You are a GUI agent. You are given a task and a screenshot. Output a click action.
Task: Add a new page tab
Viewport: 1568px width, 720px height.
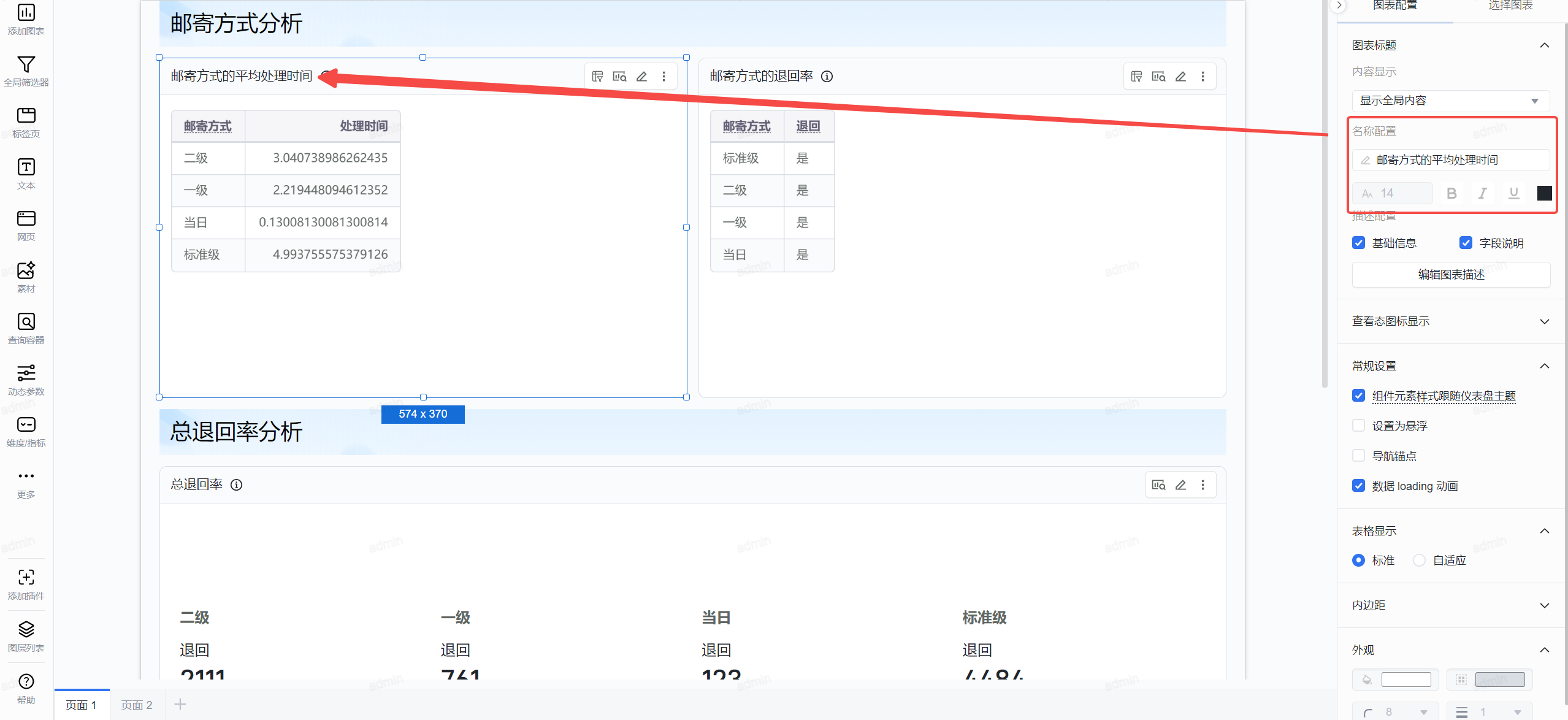click(180, 704)
